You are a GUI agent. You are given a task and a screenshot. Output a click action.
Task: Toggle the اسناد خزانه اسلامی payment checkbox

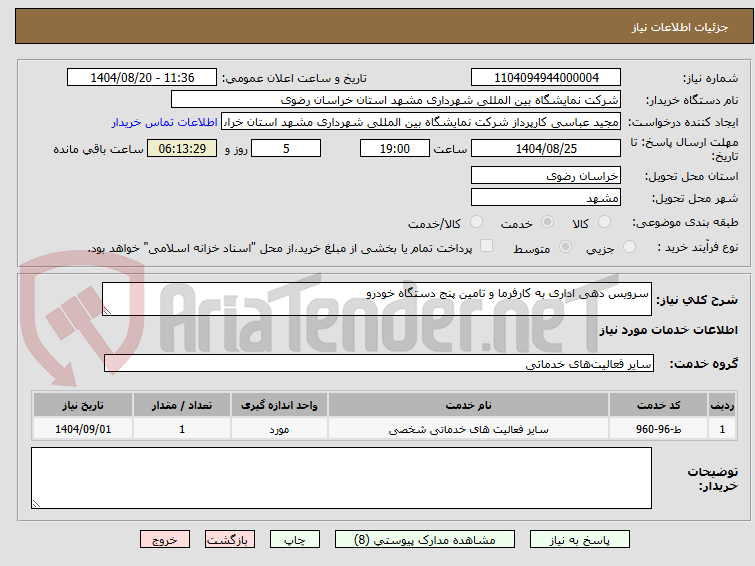pos(487,246)
